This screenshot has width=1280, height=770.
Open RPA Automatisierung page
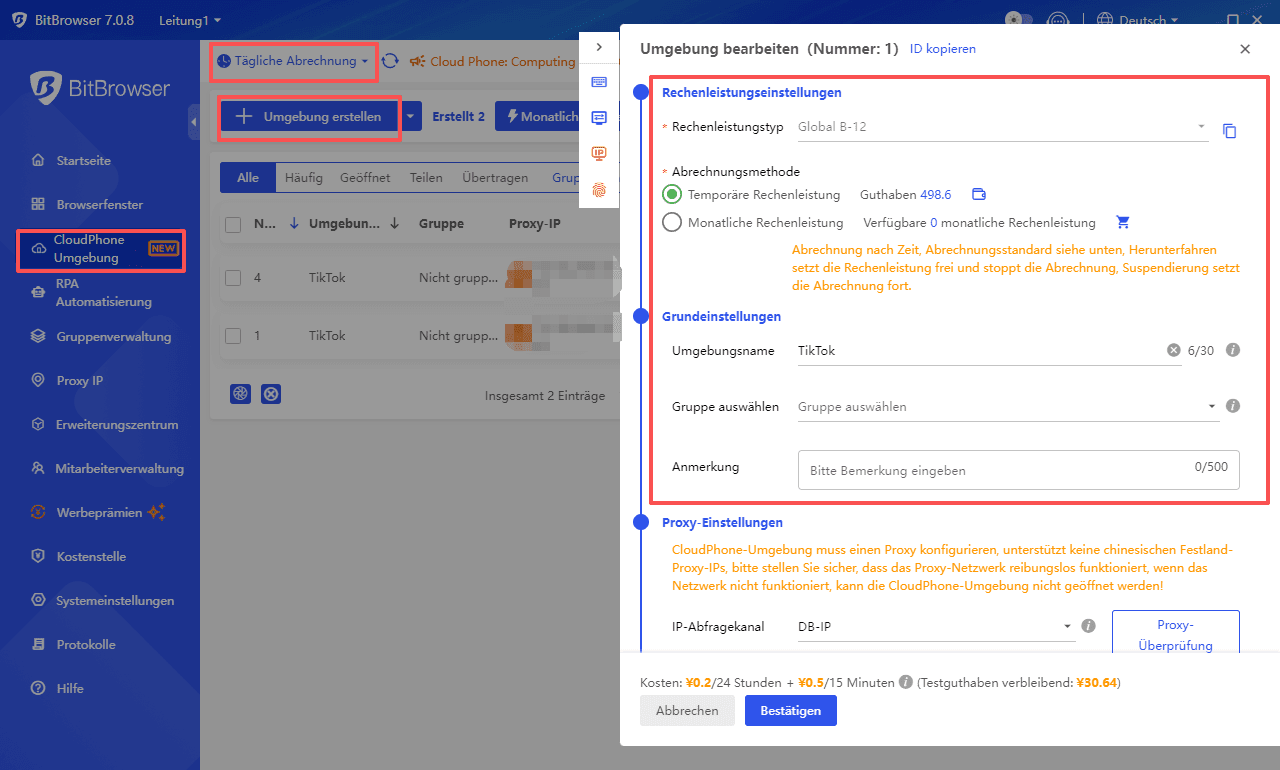point(104,293)
